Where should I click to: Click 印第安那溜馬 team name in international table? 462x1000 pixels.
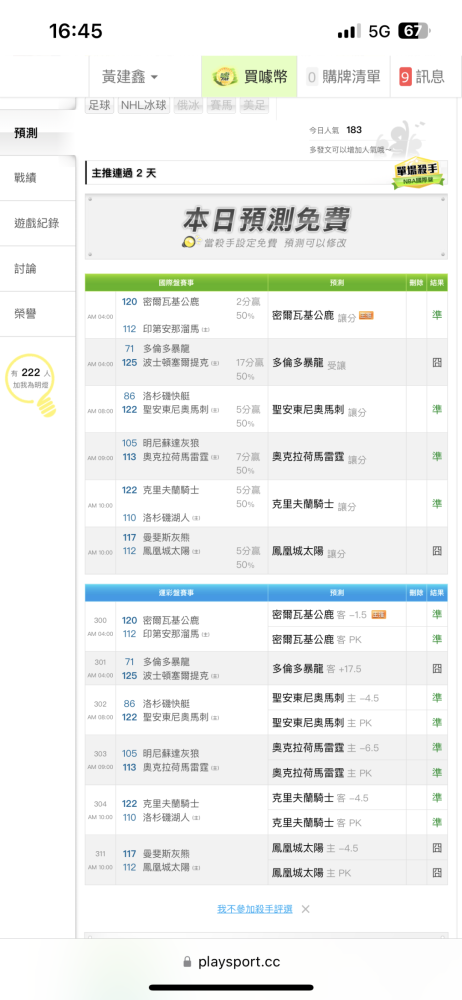(x=171, y=329)
